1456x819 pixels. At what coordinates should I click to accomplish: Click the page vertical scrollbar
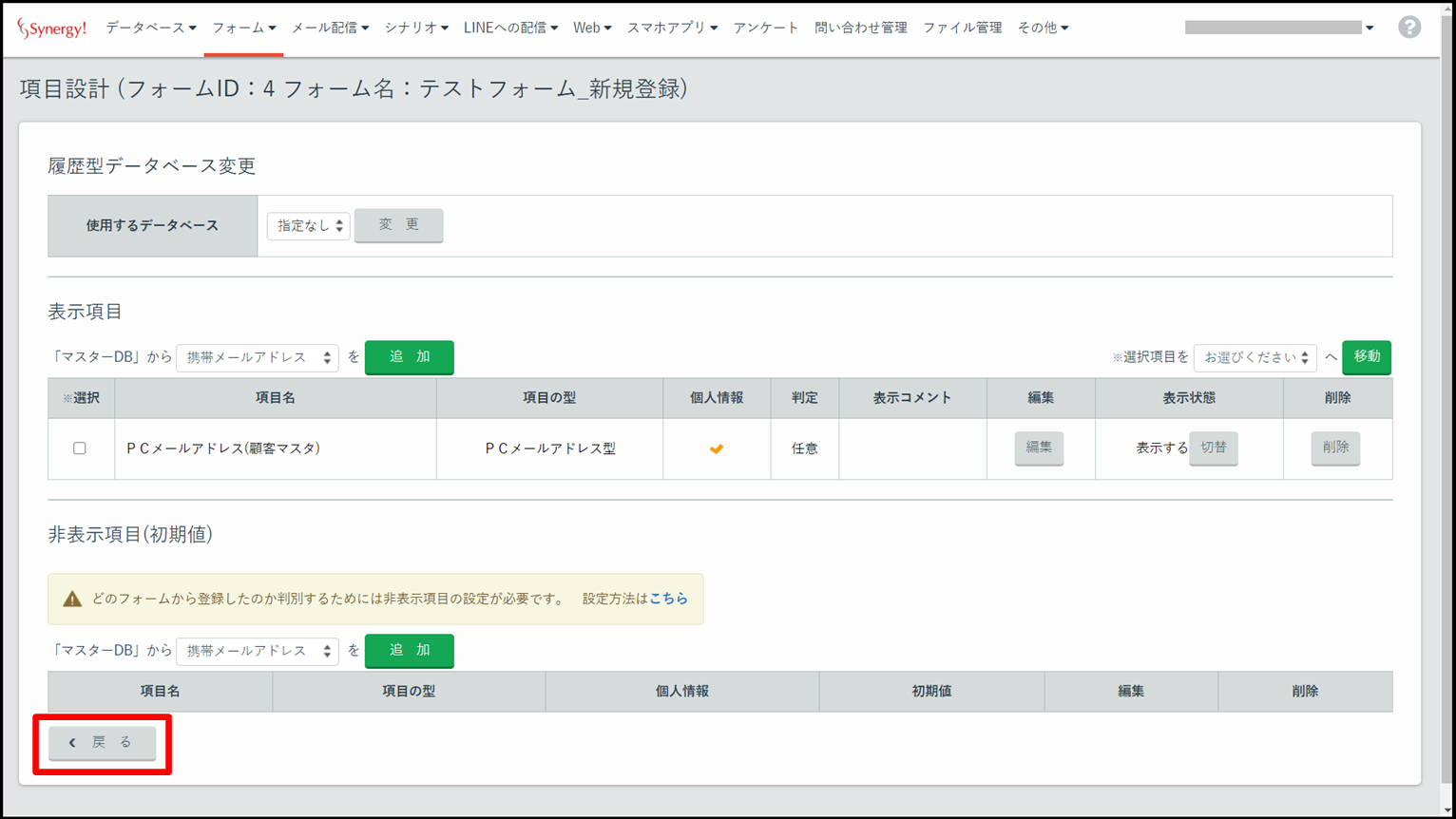click(1447, 380)
